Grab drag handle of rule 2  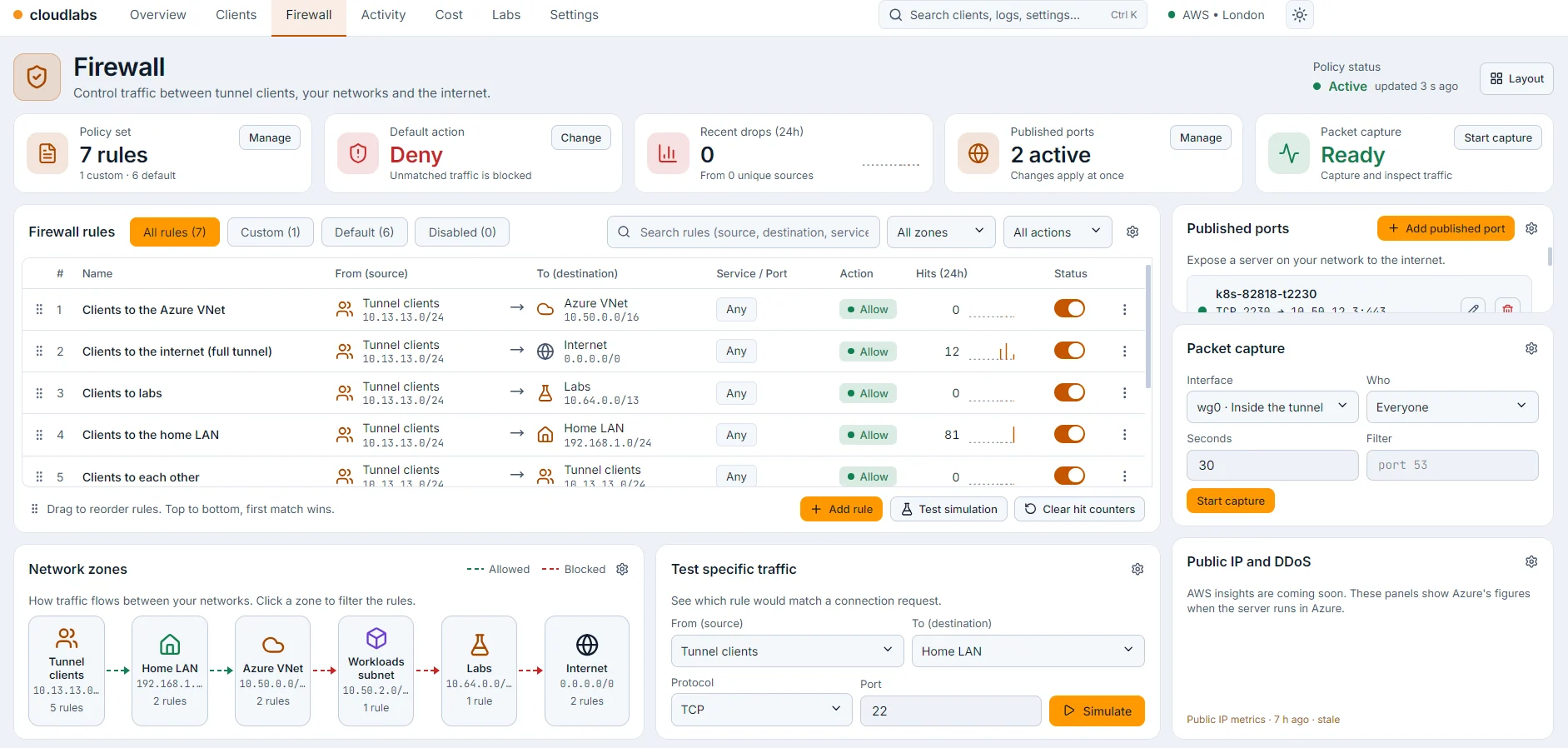click(x=39, y=352)
